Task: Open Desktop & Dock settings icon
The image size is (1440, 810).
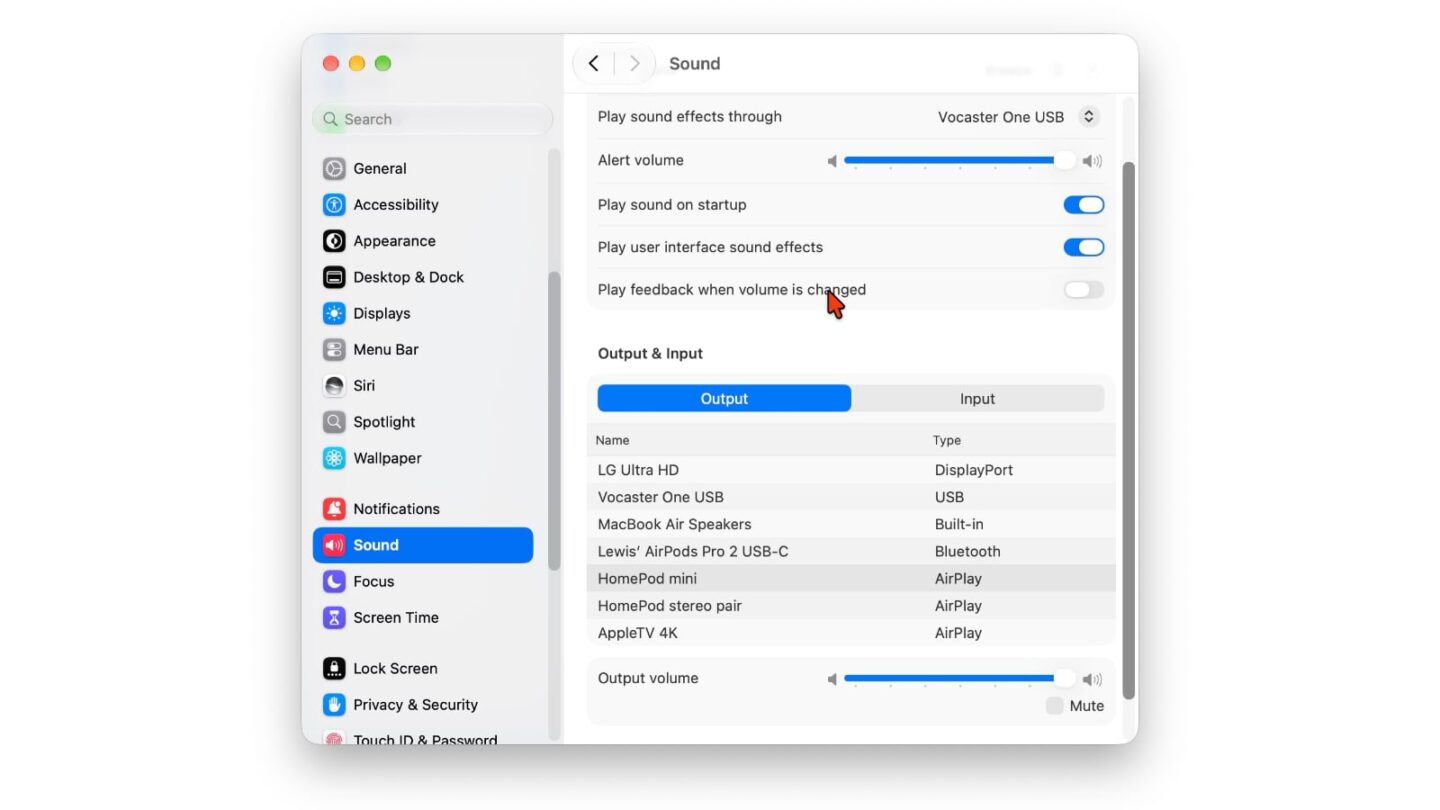Action: pos(334,277)
